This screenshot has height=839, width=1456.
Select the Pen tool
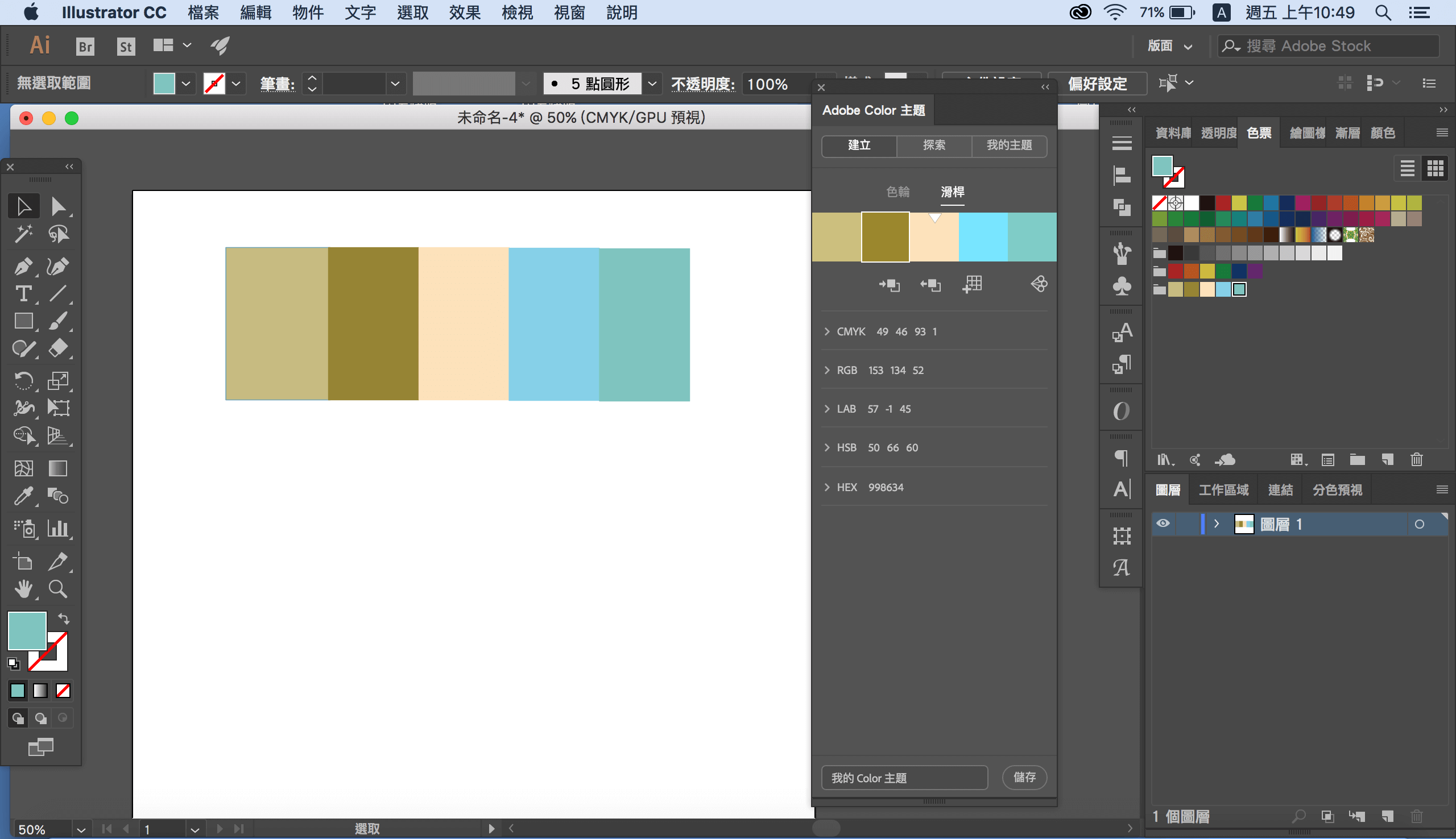point(23,265)
